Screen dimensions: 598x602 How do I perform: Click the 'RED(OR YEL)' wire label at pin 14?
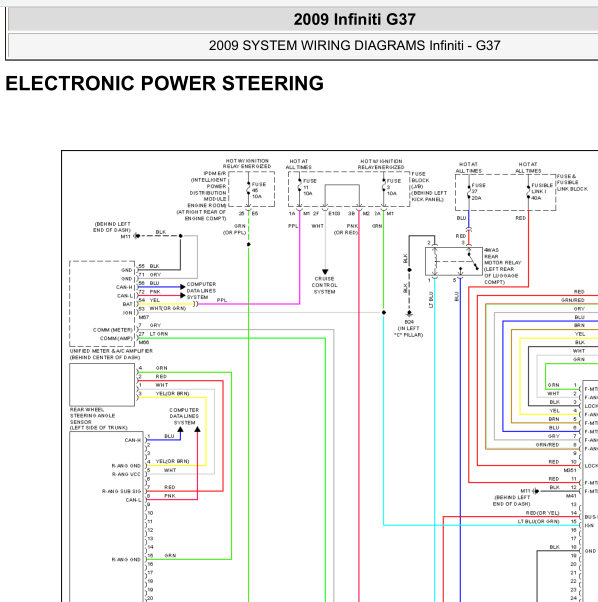542,513
